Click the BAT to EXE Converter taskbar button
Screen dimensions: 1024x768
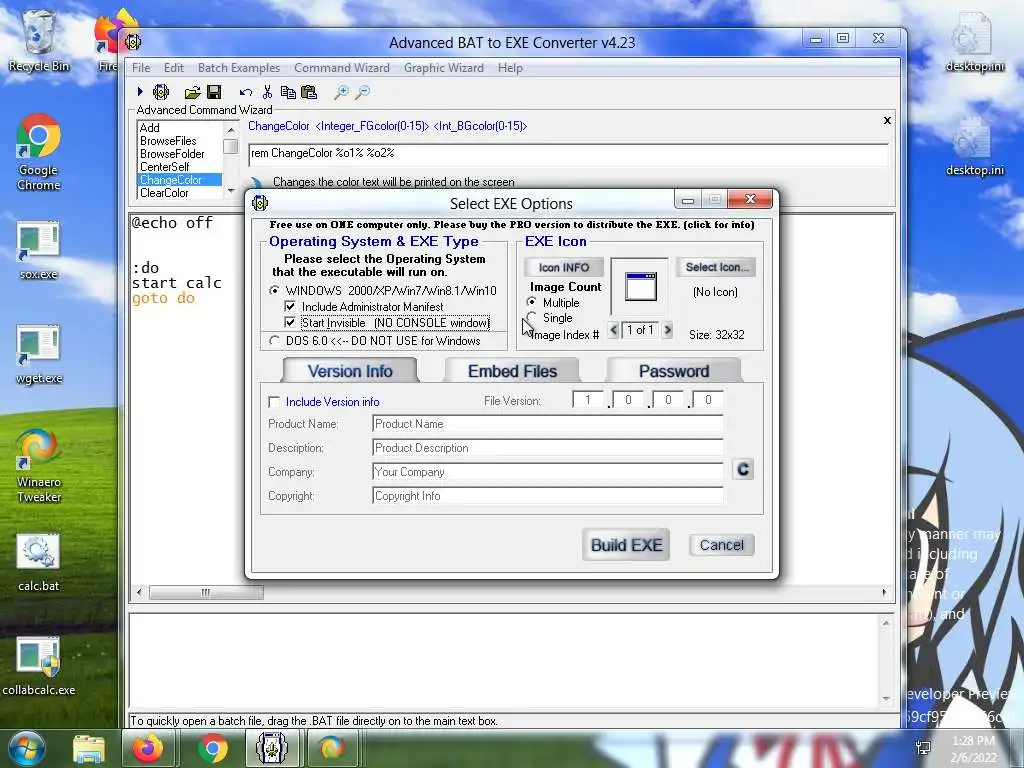point(272,748)
